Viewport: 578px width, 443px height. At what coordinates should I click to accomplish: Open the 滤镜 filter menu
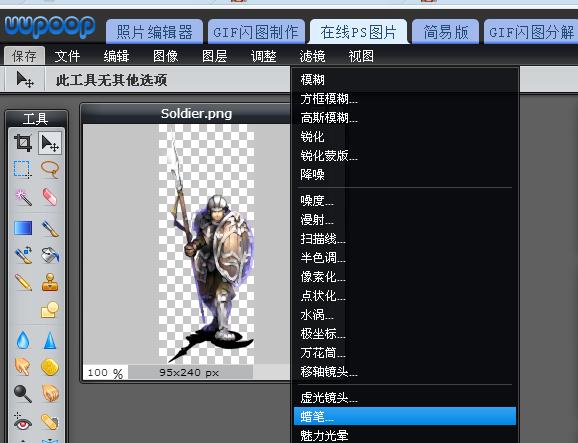(x=312, y=56)
